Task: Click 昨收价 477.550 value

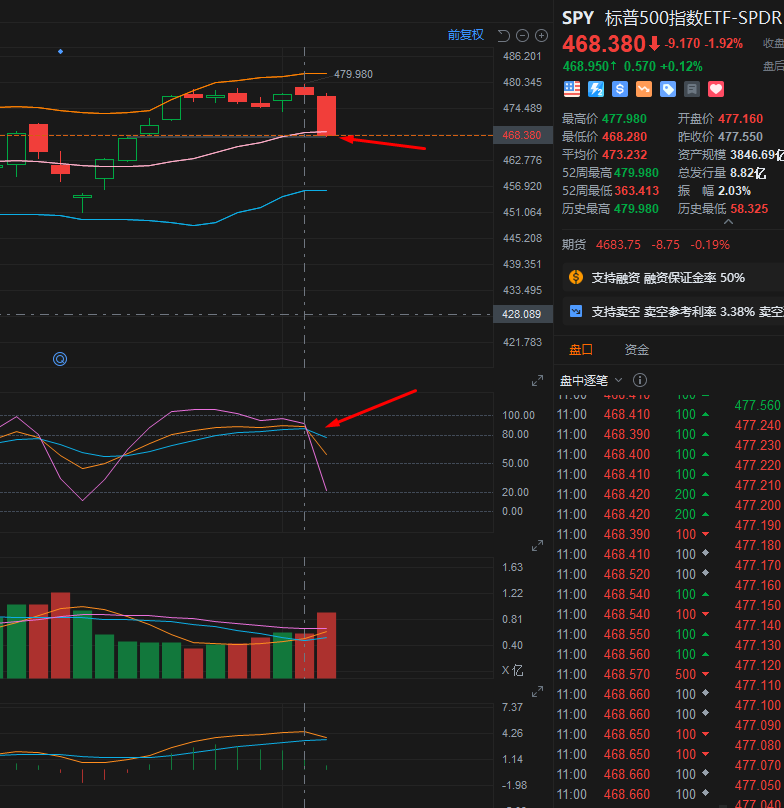Action: [740, 137]
